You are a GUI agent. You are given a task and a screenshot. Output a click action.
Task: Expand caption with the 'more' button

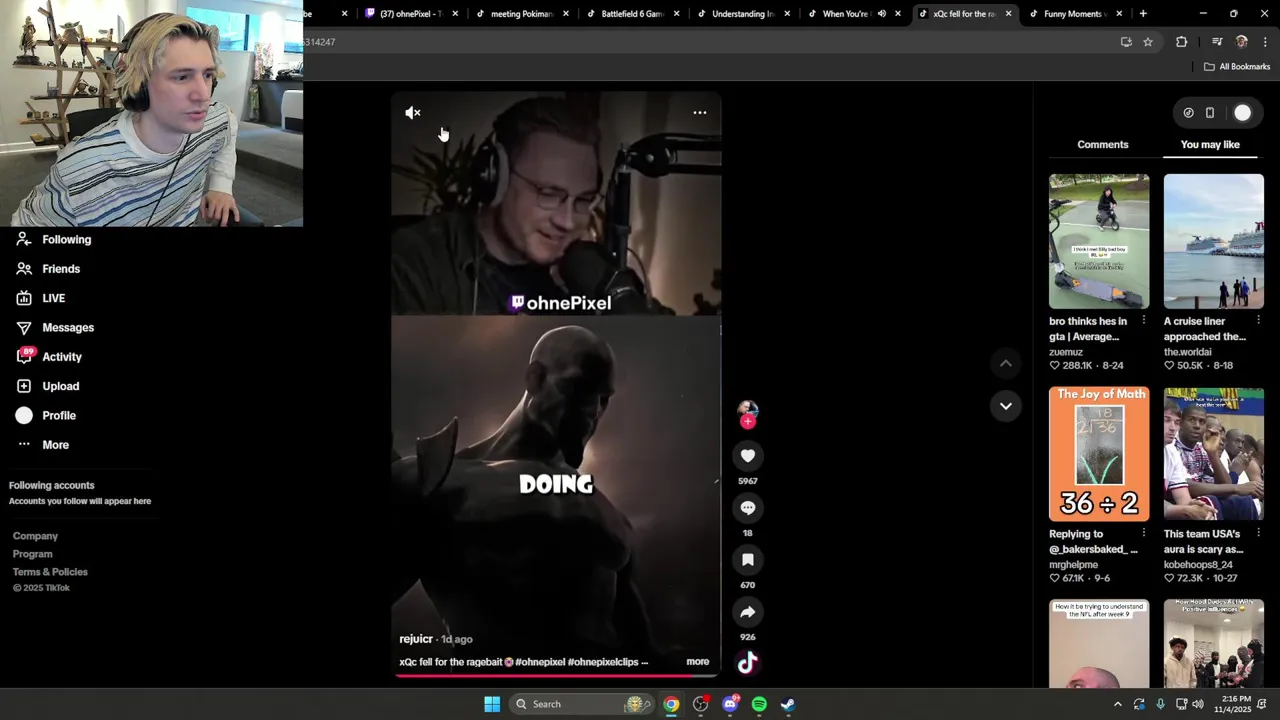pyautogui.click(x=698, y=662)
